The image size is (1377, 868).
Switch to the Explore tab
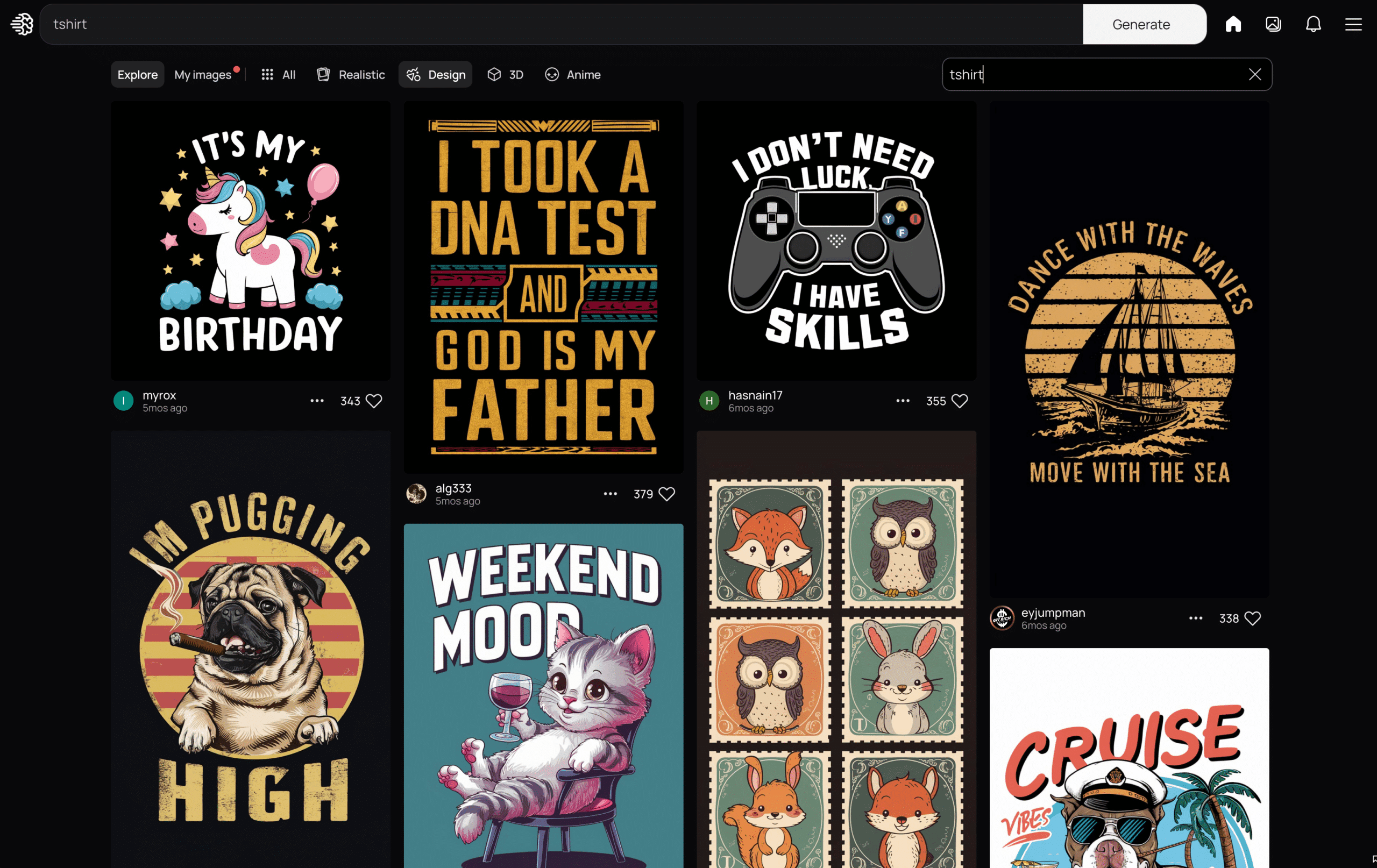[137, 74]
